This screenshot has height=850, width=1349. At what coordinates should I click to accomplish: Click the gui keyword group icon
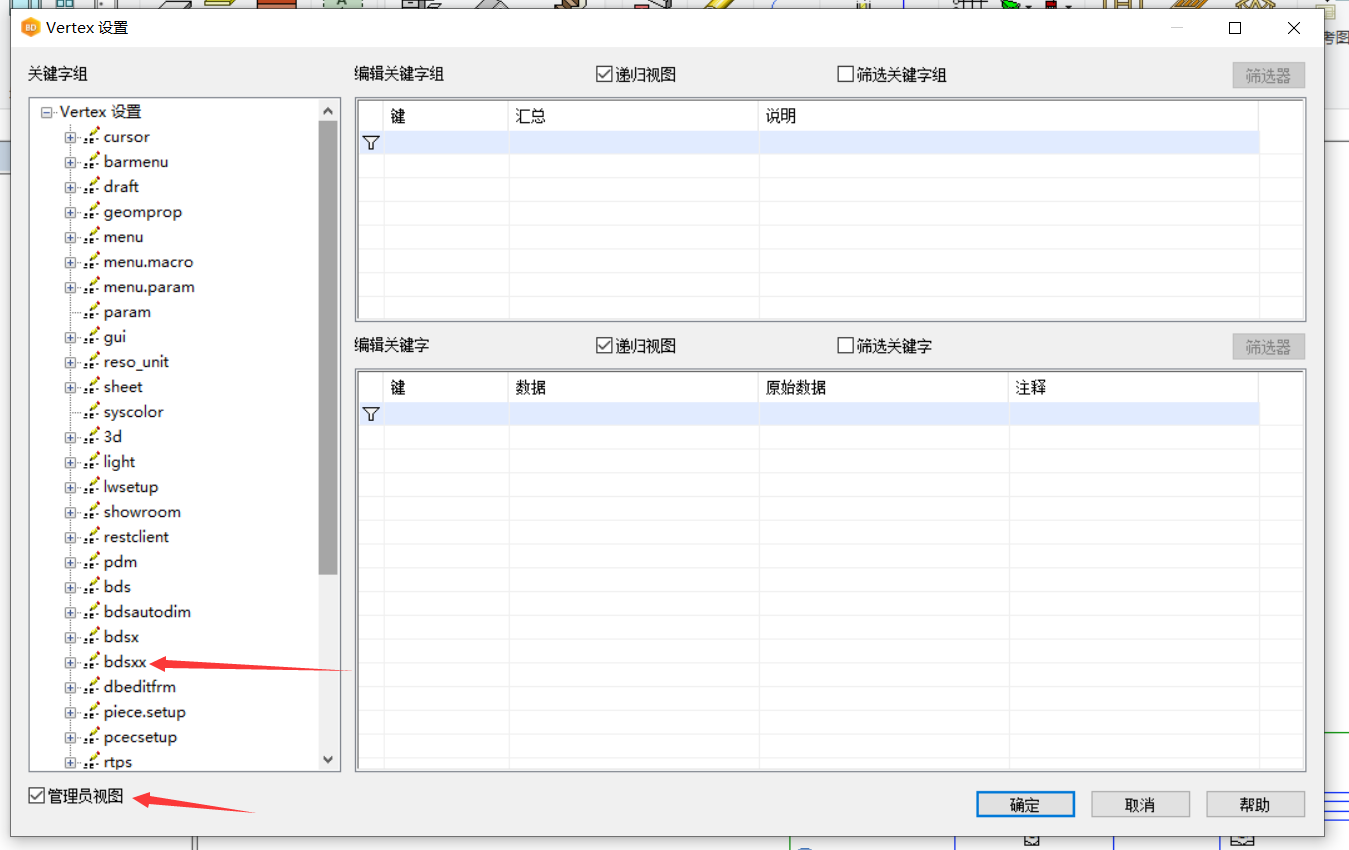(92, 337)
